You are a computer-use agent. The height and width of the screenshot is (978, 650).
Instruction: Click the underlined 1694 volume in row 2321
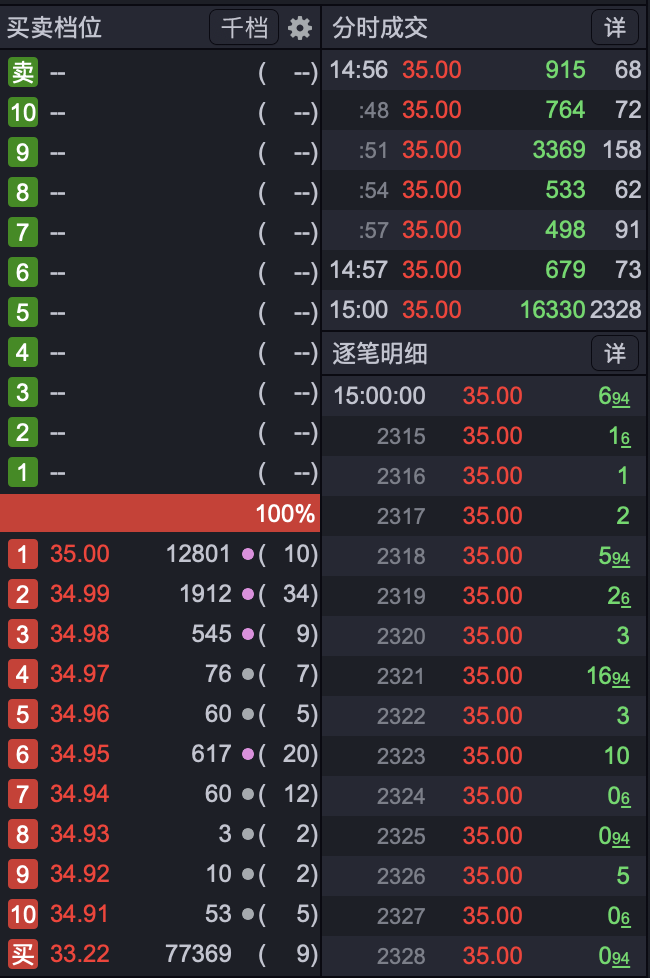608,676
